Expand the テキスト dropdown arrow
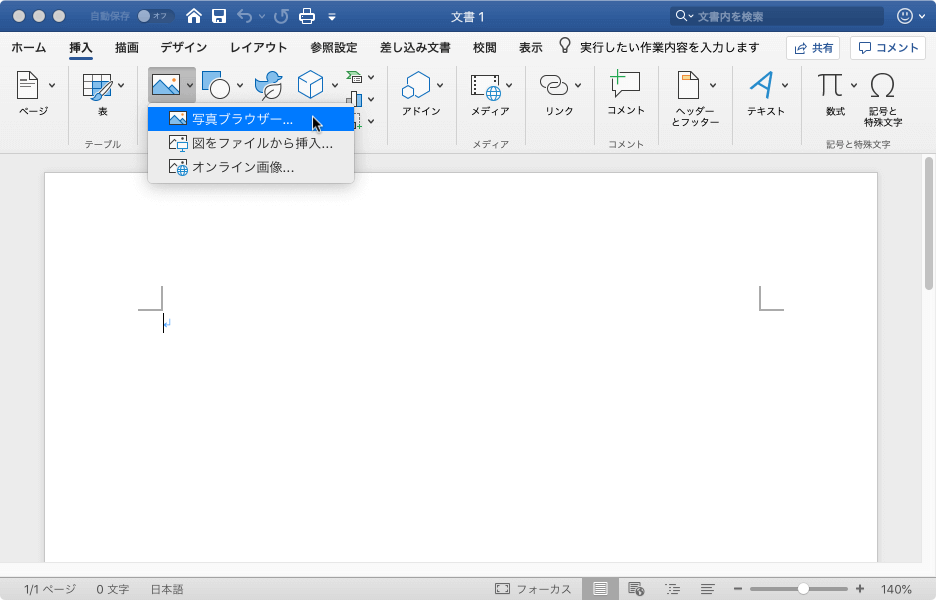The height and width of the screenshot is (600, 936). pos(785,85)
